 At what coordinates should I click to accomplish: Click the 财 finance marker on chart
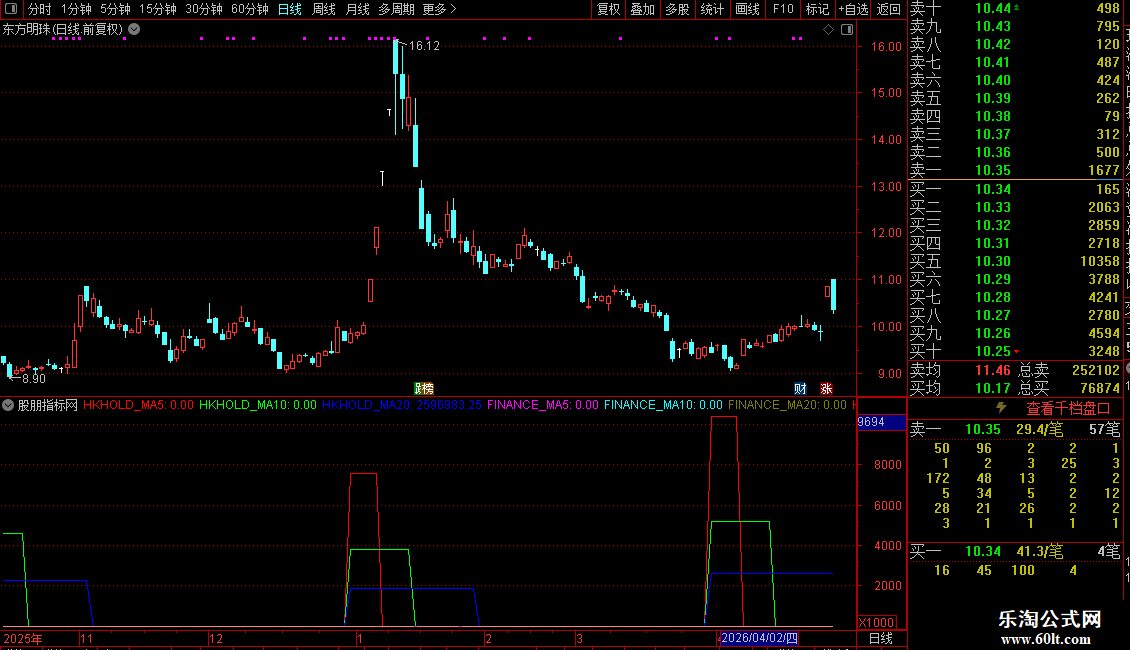coord(800,388)
